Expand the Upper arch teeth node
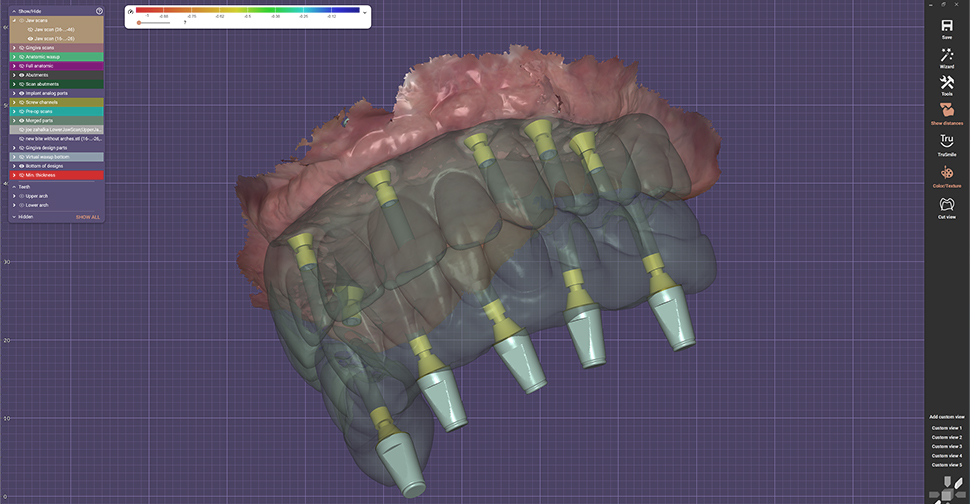The image size is (970, 504). tap(14, 196)
